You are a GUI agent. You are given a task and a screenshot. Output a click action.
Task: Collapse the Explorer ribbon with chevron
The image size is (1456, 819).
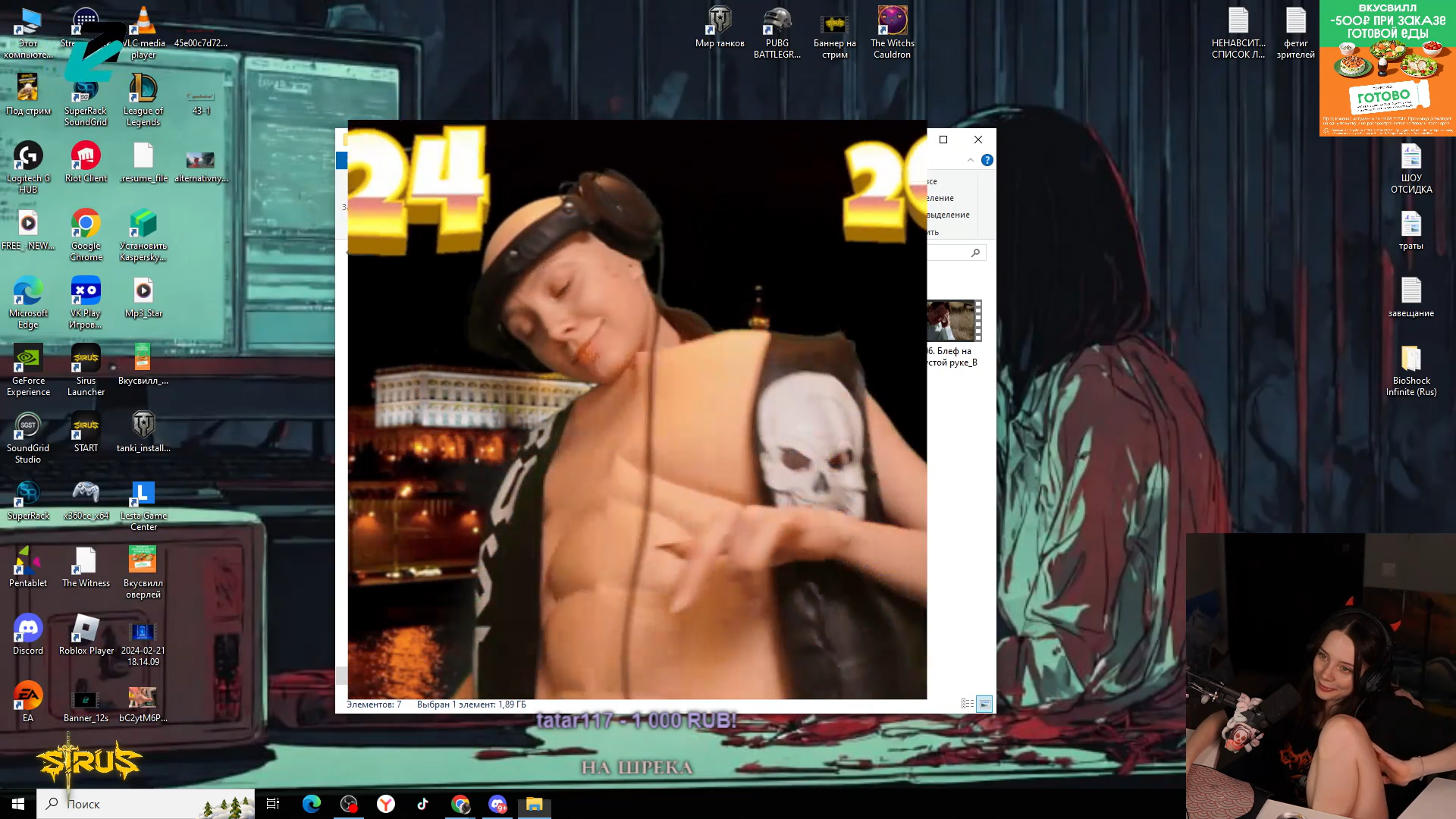[x=971, y=160]
